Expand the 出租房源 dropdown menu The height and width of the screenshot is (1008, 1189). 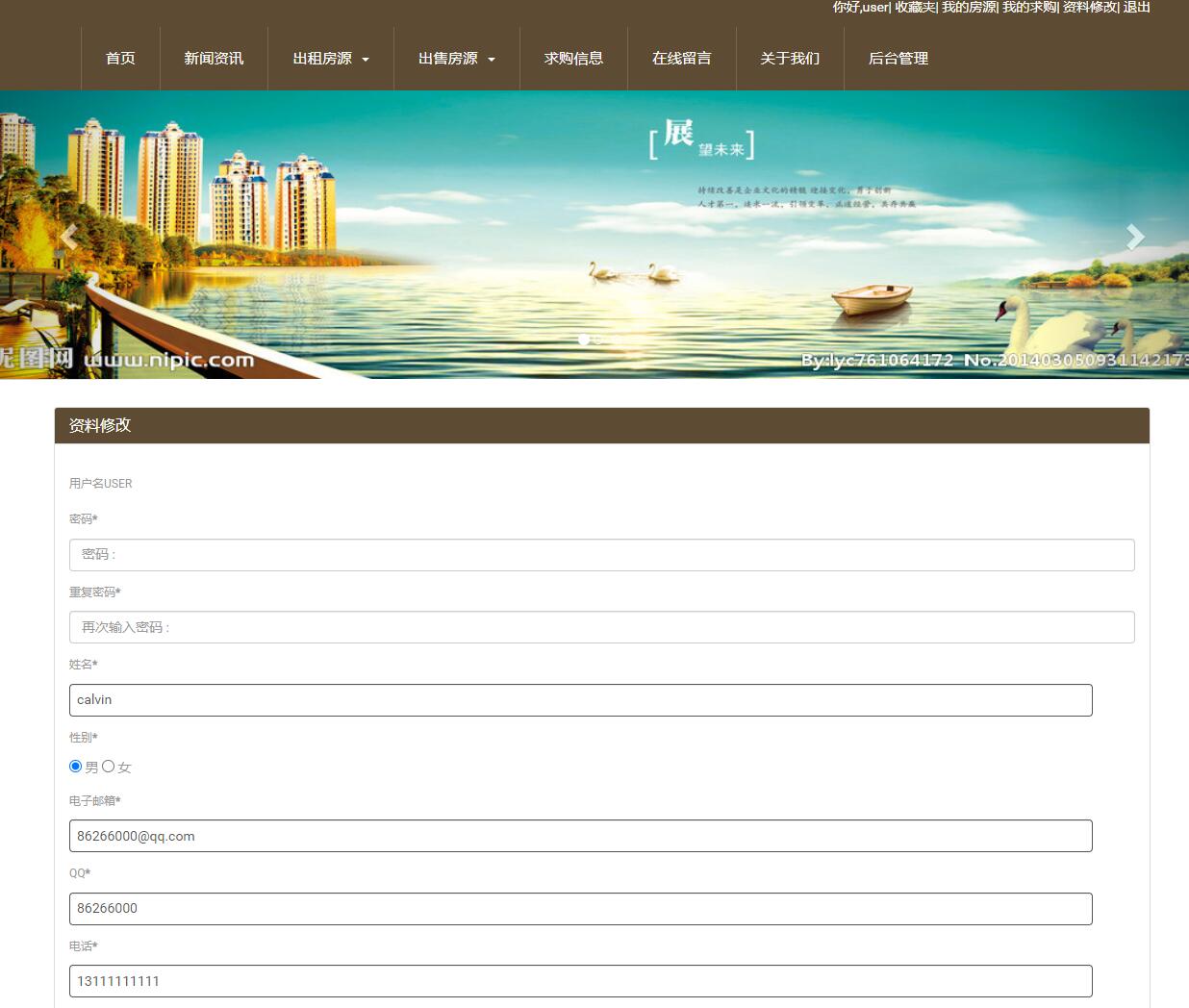[330, 59]
